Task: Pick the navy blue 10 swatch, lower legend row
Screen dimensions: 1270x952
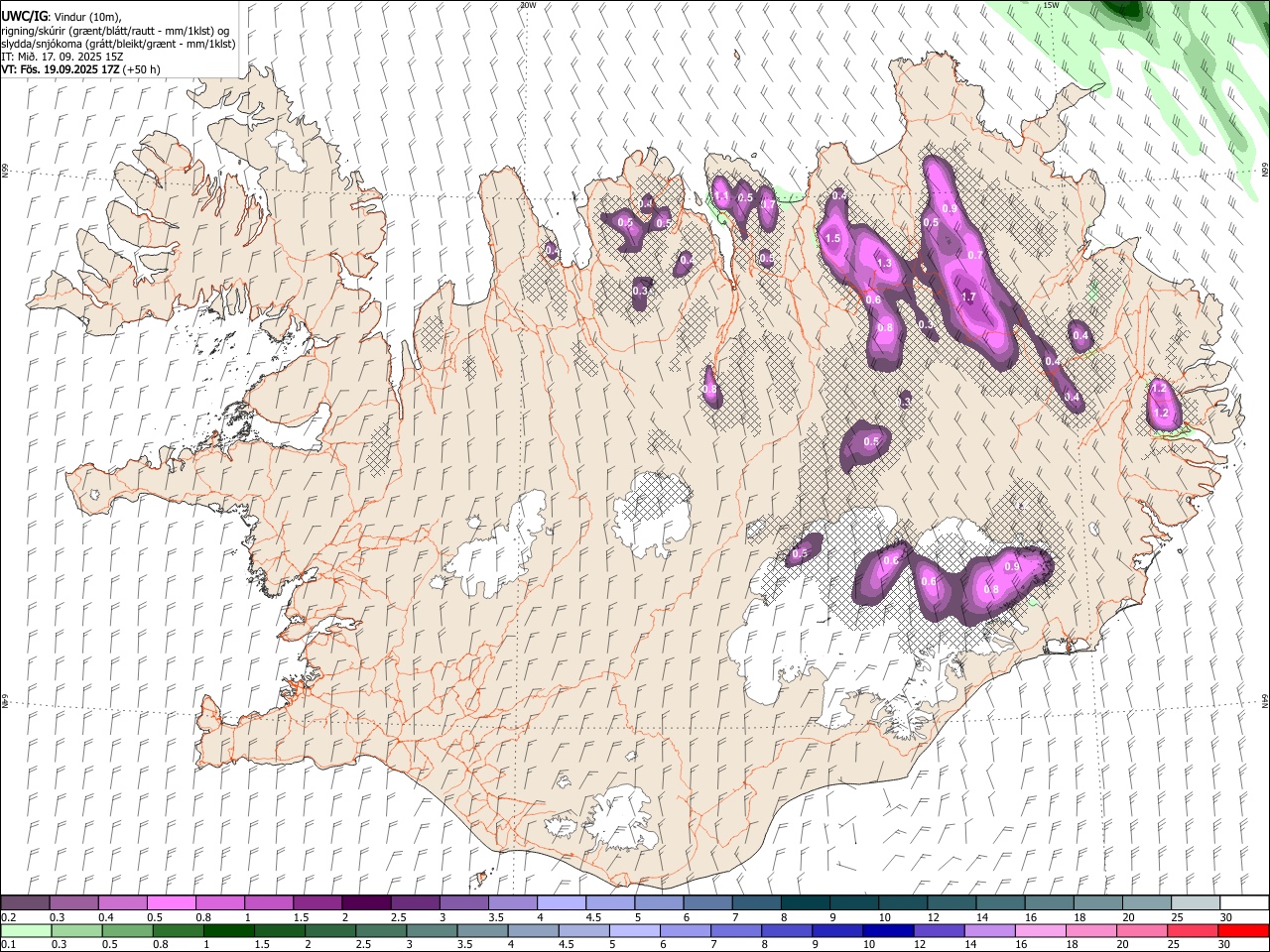Action: (888, 930)
